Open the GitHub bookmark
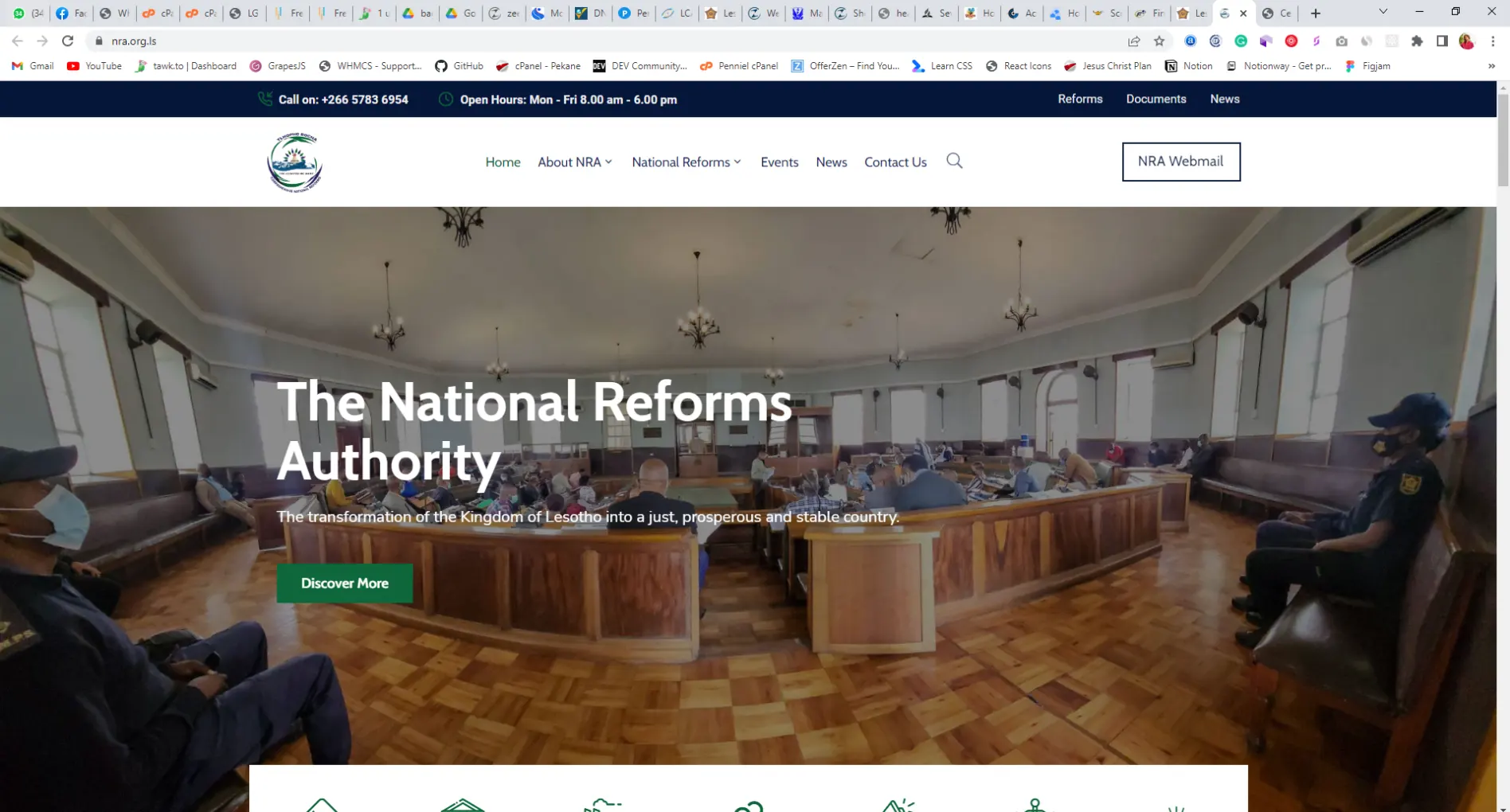1510x812 pixels. tap(460, 66)
